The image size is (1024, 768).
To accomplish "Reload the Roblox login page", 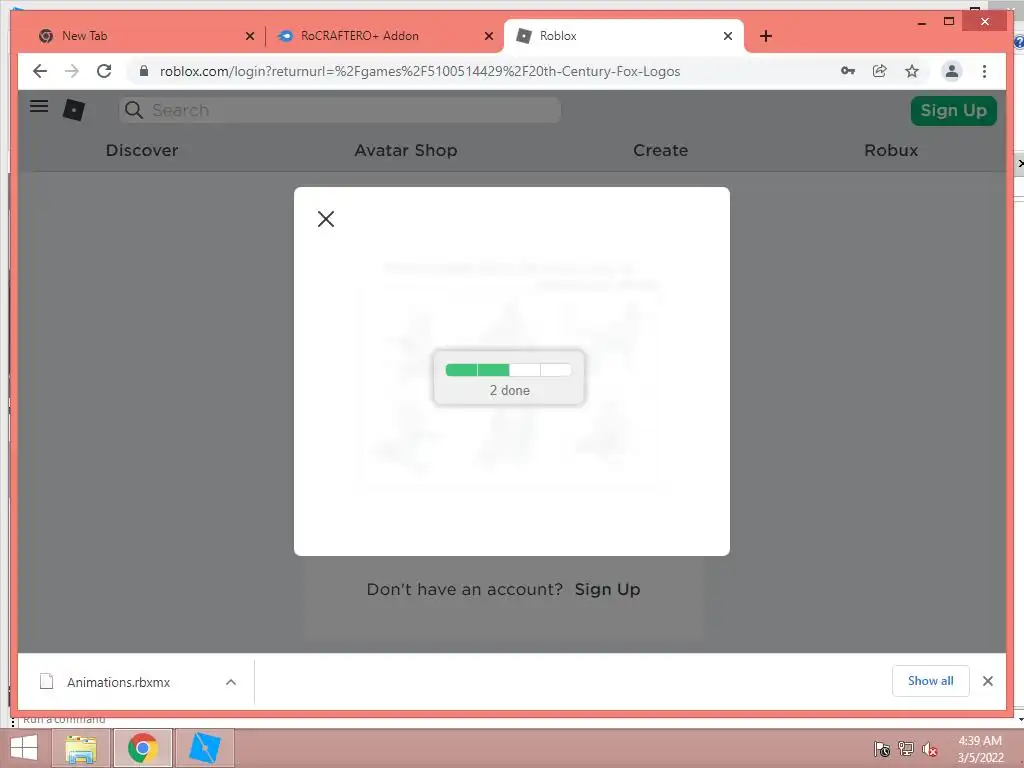I will [x=104, y=71].
